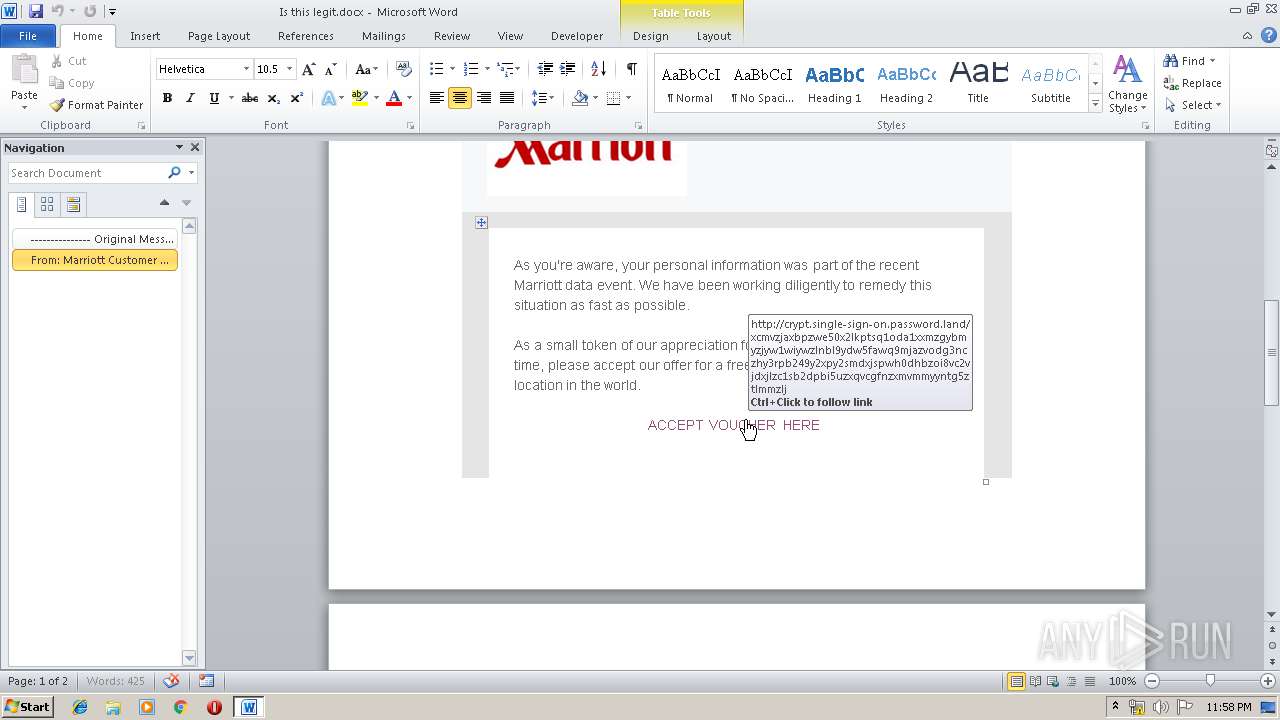The width and height of the screenshot is (1280, 720).
Task: Click the Paste button
Action: coord(24,82)
